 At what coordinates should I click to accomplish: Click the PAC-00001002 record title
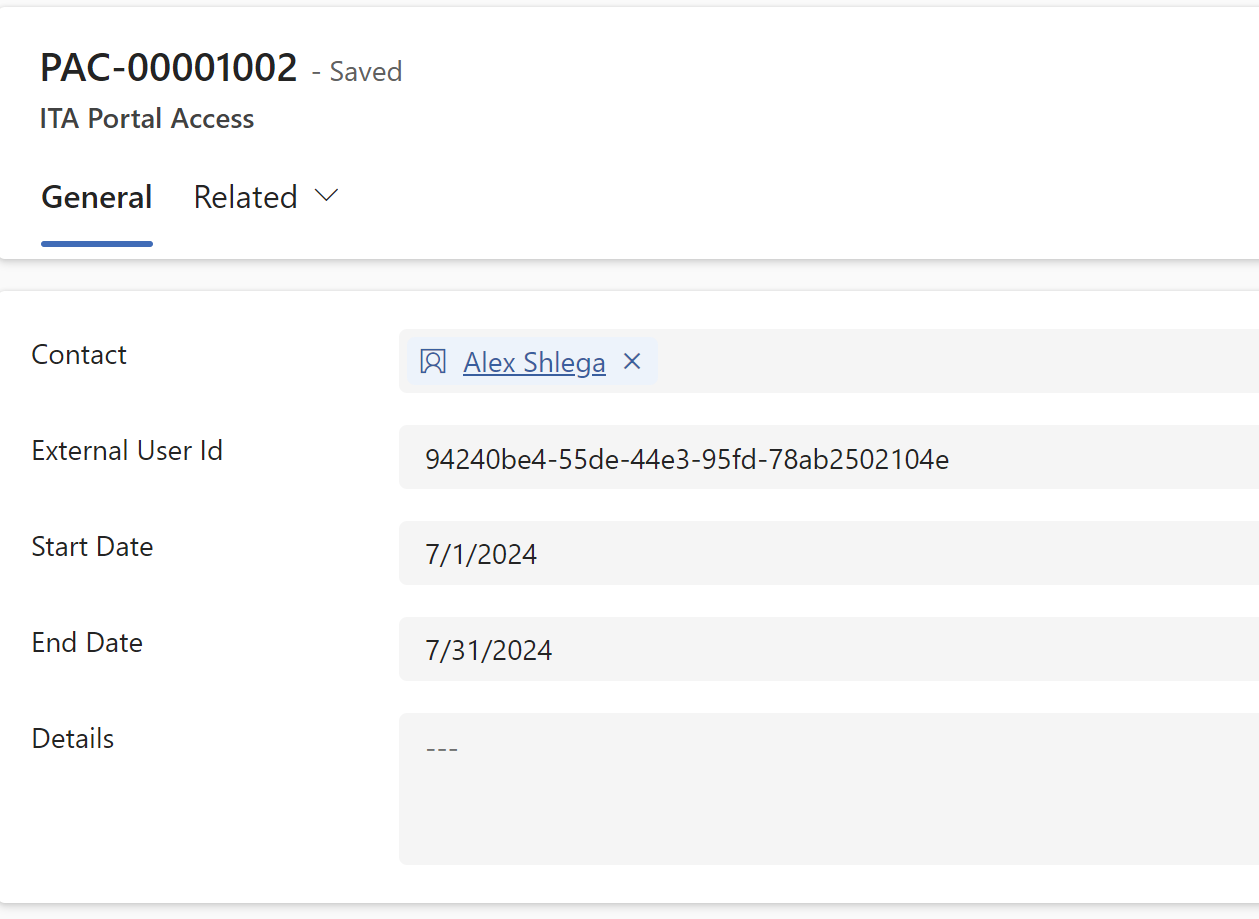point(169,68)
